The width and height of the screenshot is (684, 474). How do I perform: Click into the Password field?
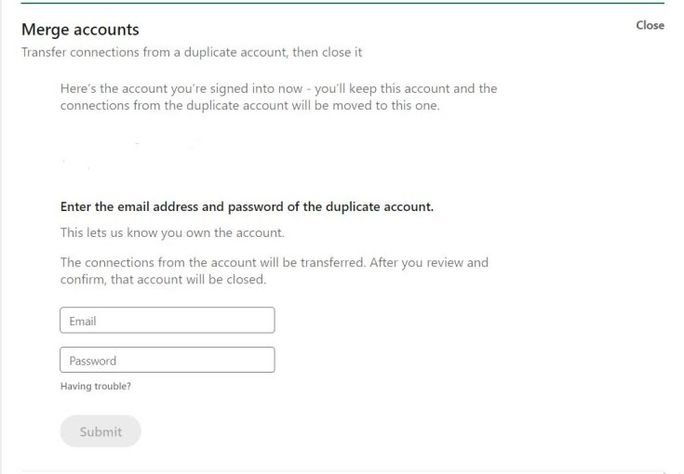click(167, 360)
